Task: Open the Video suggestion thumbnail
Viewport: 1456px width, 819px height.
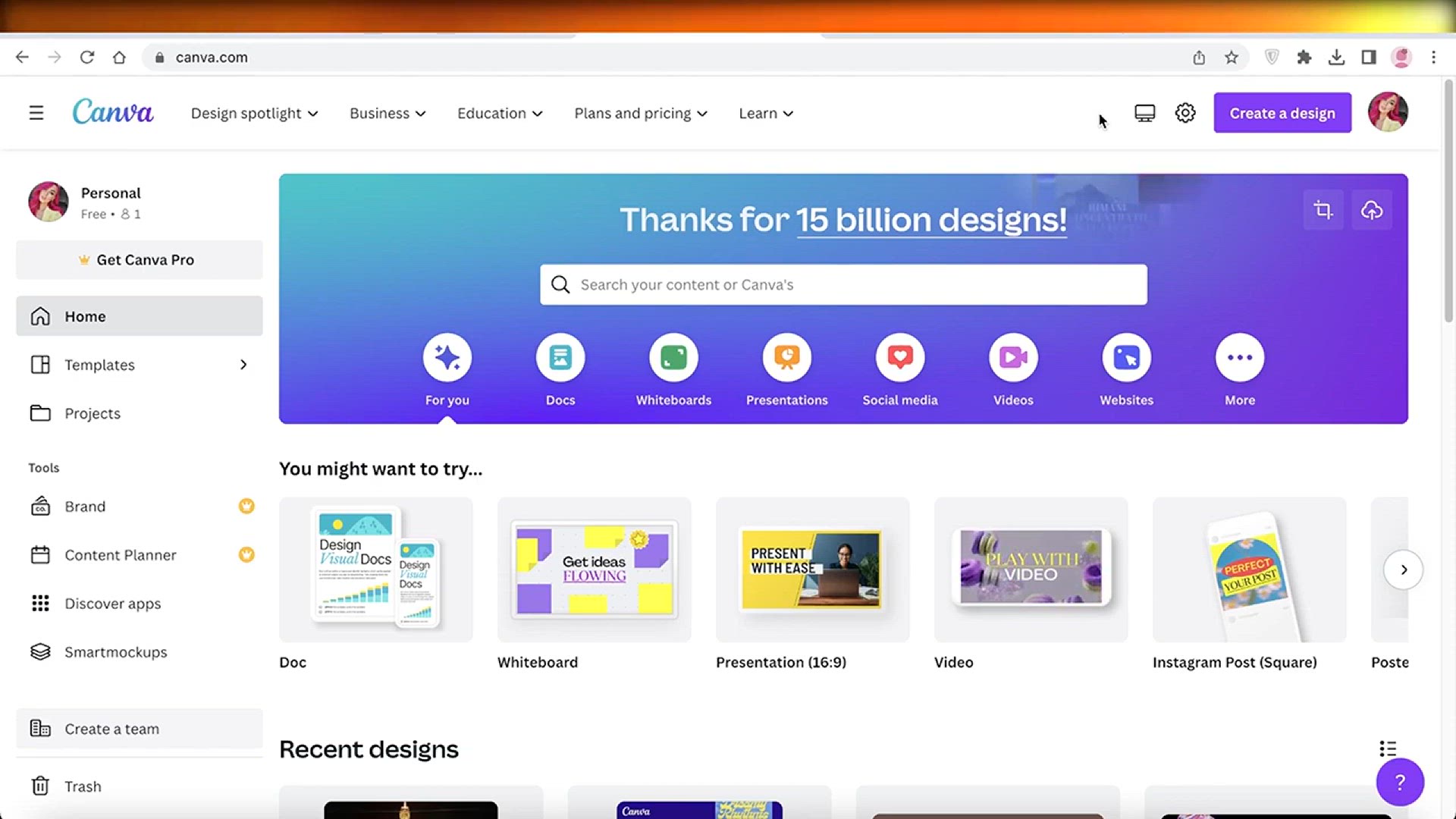Action: coord(1031,570)
